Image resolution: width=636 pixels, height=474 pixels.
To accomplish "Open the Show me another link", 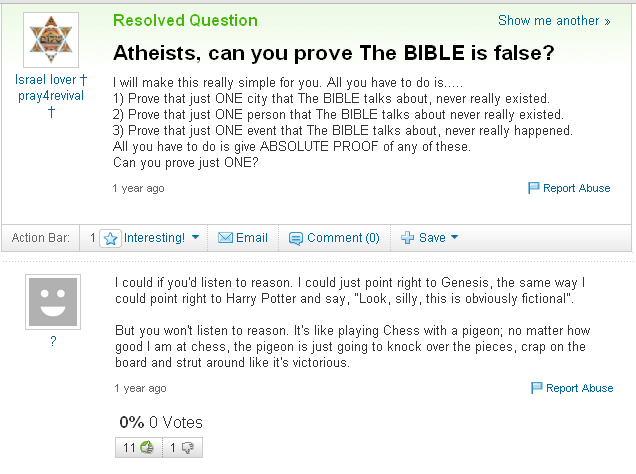I will coord(554,20).
